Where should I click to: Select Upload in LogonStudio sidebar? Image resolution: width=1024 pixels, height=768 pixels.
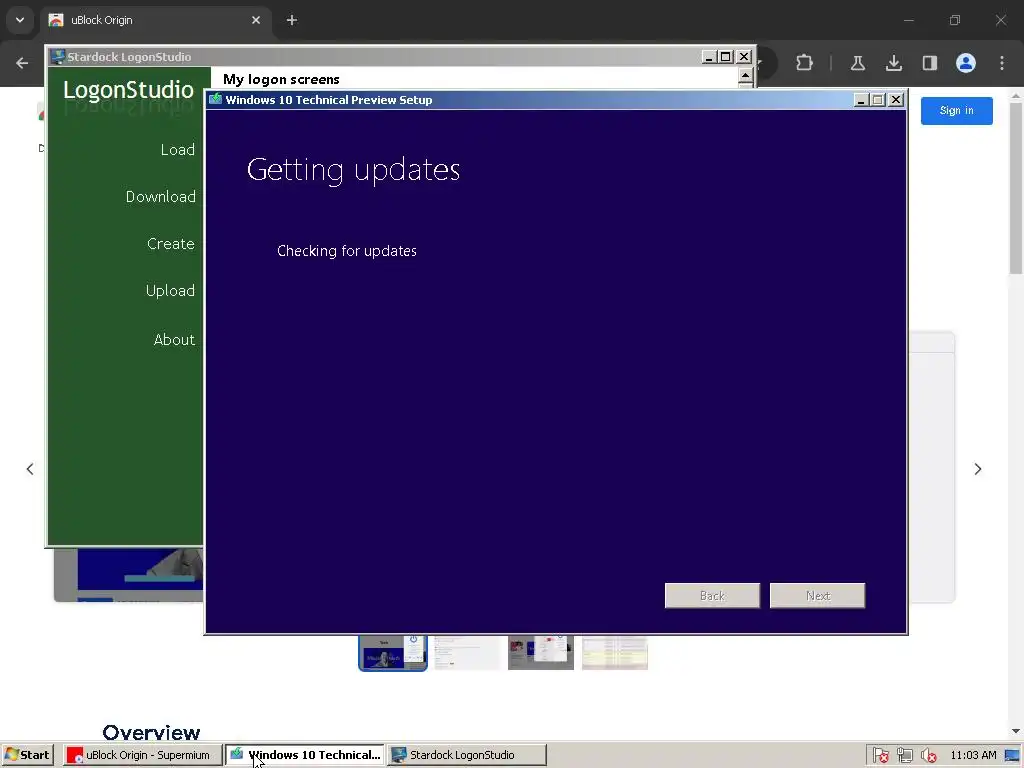tap(170, 291)
